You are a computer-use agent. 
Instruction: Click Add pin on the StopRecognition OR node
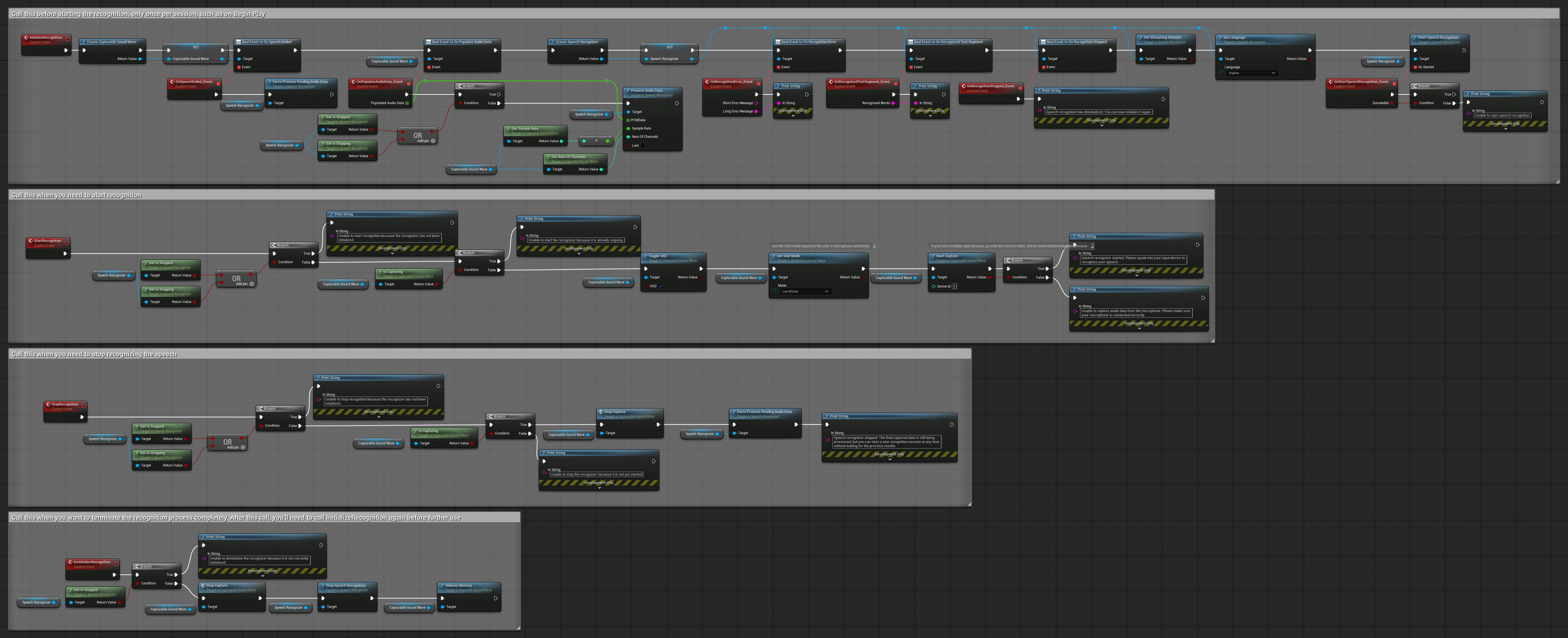243,448
